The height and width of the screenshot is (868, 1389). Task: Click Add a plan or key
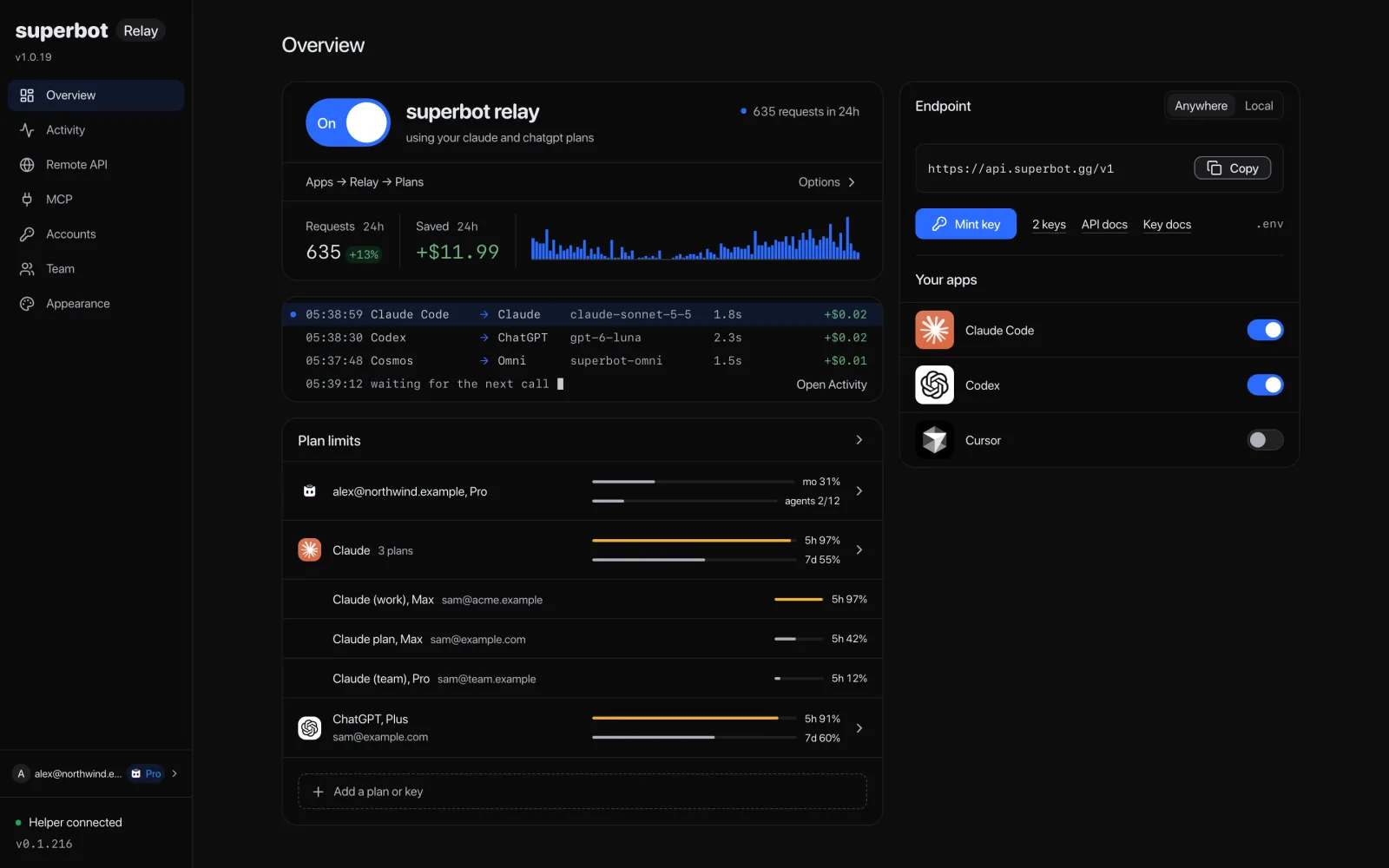point(582,792)
